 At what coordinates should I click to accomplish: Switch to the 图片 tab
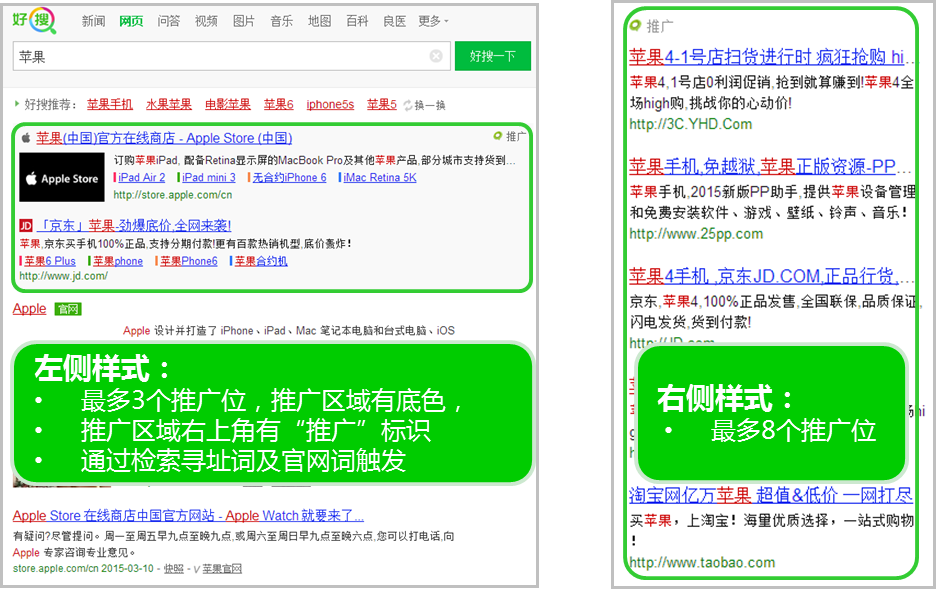[x=243, y=21]
